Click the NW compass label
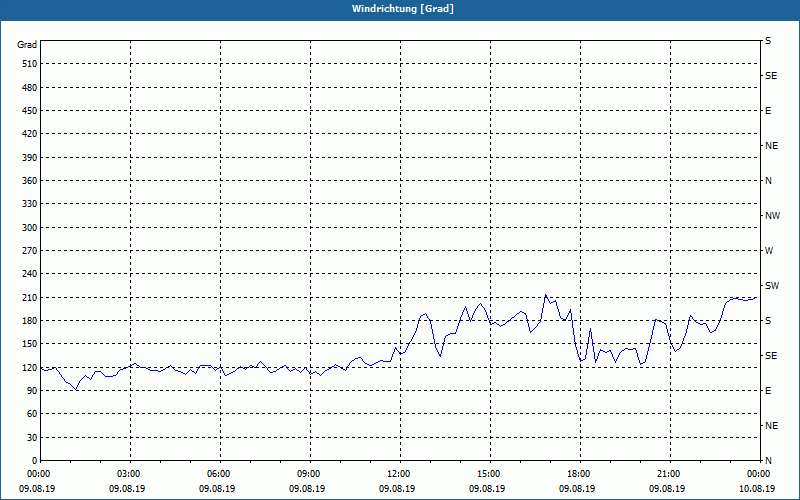The width and height of the screenshot is (800, 500). 772,216
